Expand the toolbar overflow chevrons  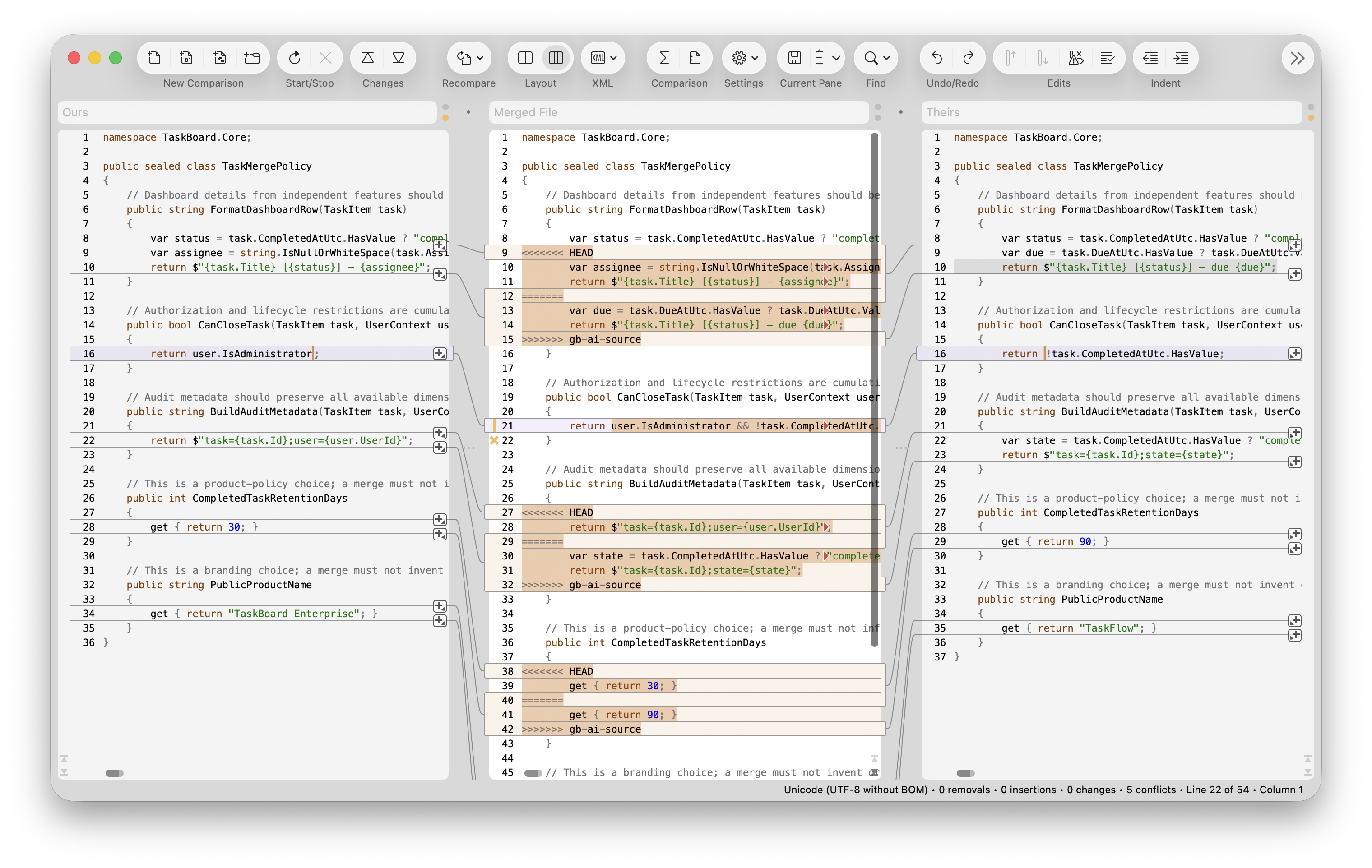point(1298,58)
